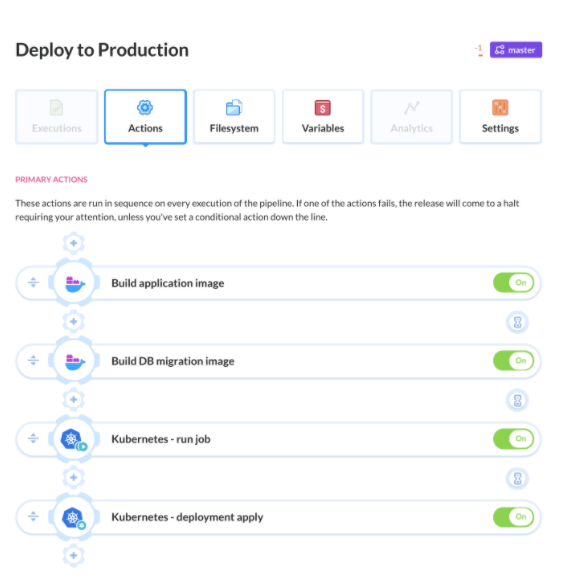Image resolution: width=587 pixels, height=582 pixels.
Task: Click the master branch button
Action: point(515,50)
